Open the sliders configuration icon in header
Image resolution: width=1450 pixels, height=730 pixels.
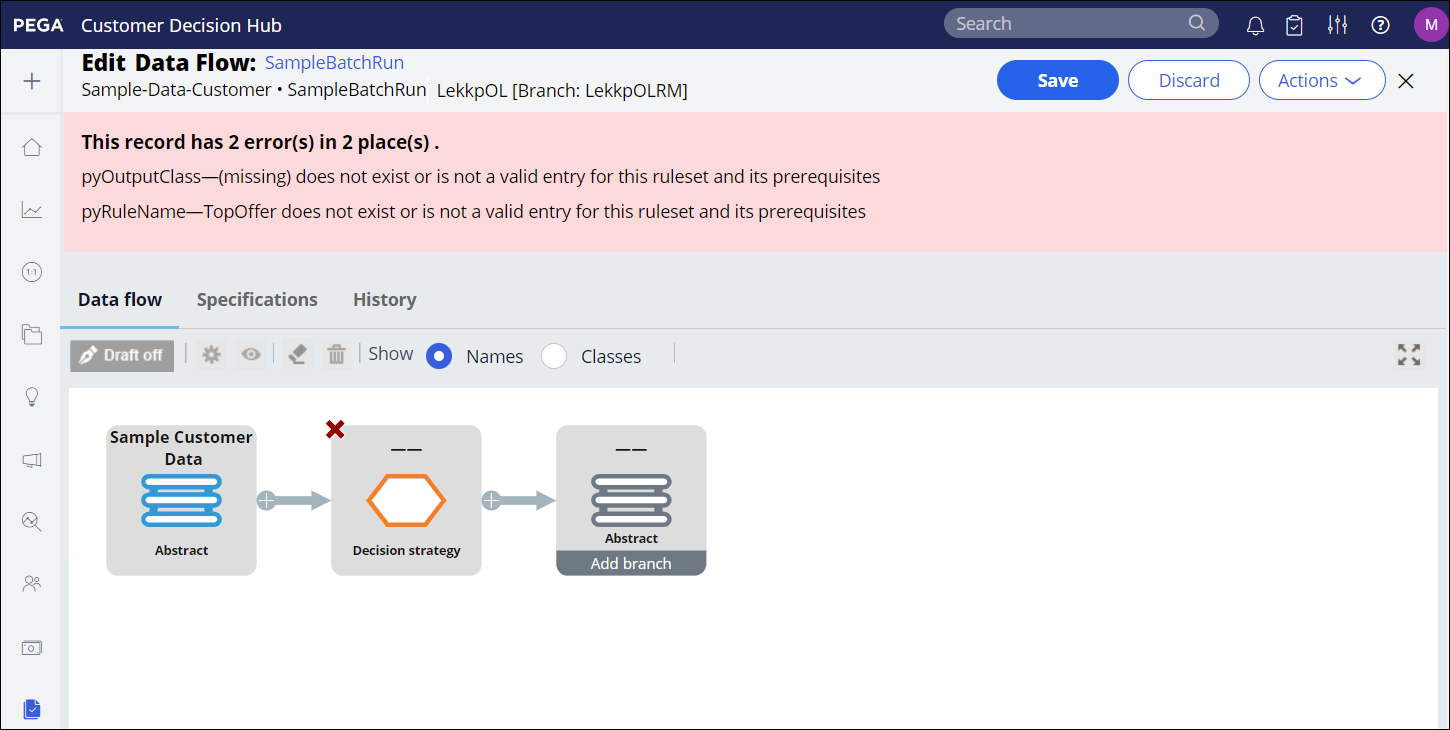click(1337, 25)
